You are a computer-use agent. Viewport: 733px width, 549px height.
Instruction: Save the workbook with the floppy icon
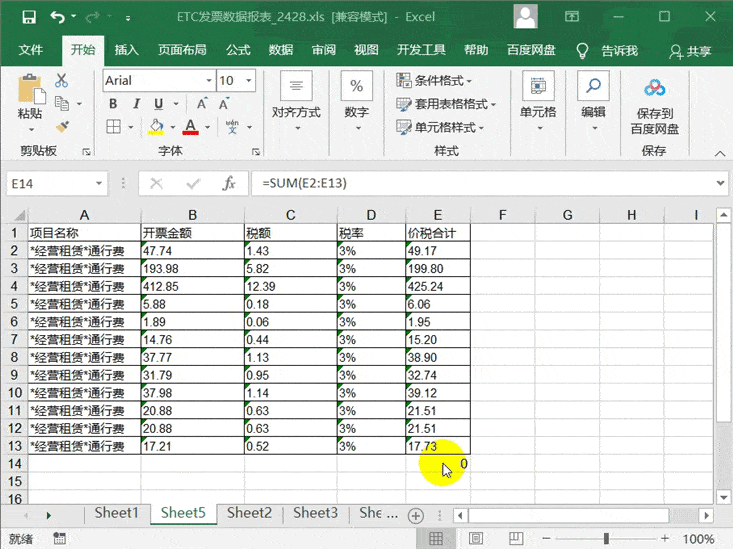29,17
